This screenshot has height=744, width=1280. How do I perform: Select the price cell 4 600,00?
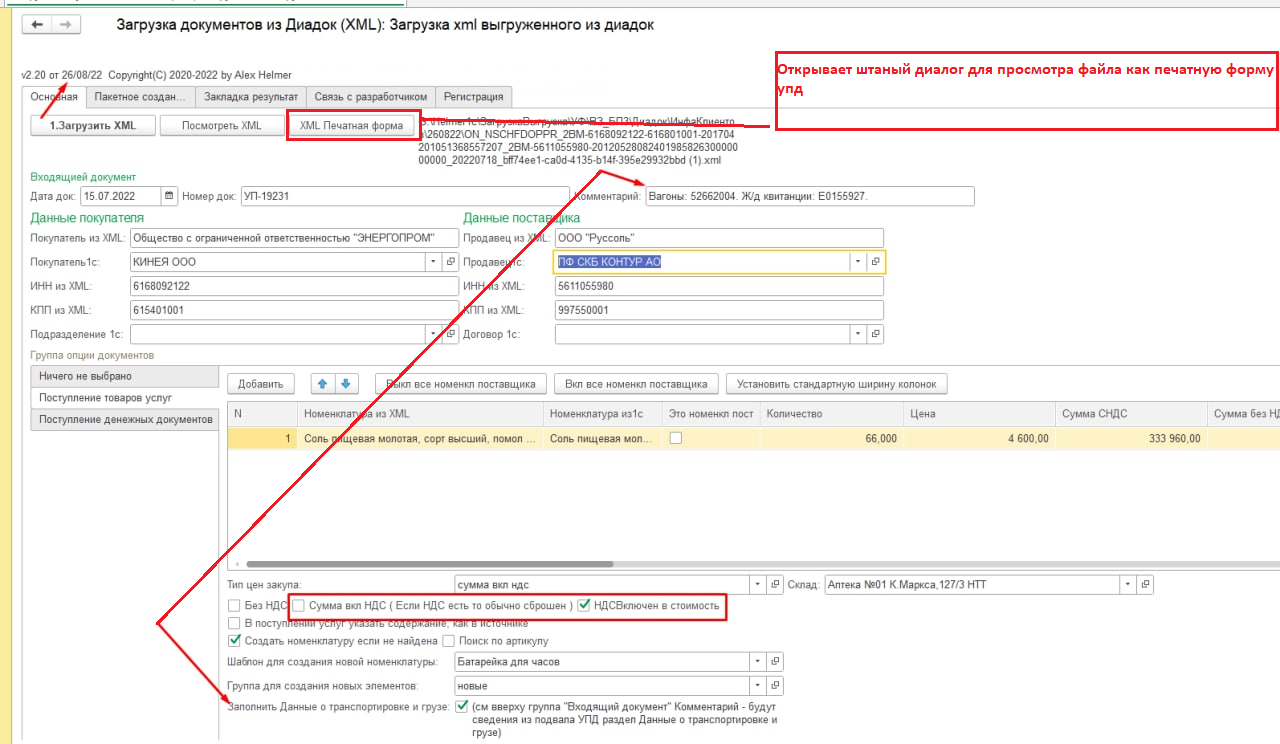point(981,438)
